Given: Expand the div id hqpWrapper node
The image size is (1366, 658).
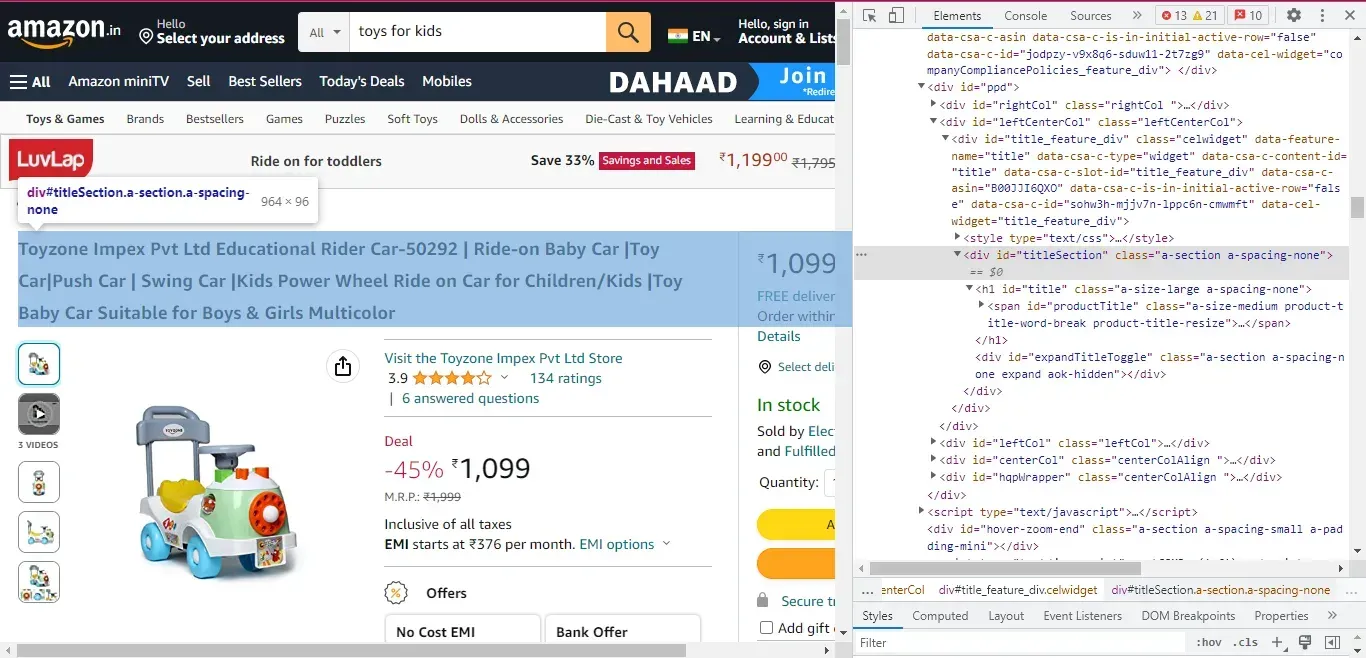Looking at the screenshot, I should 934,477.
